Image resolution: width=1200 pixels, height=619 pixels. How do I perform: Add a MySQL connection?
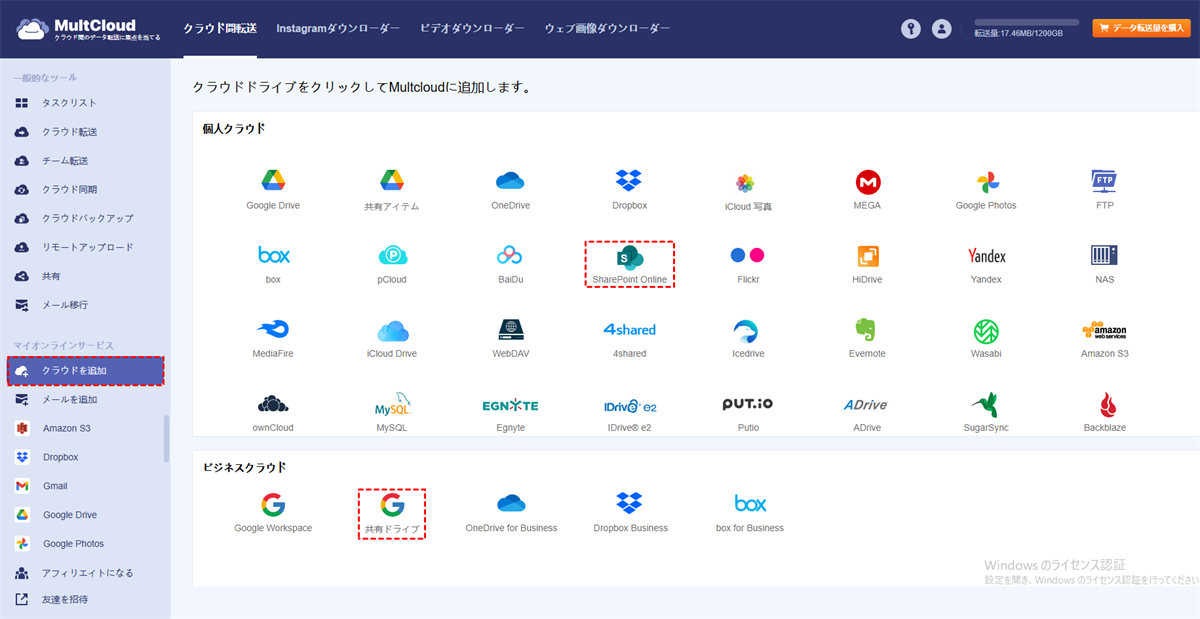point(391,411)
